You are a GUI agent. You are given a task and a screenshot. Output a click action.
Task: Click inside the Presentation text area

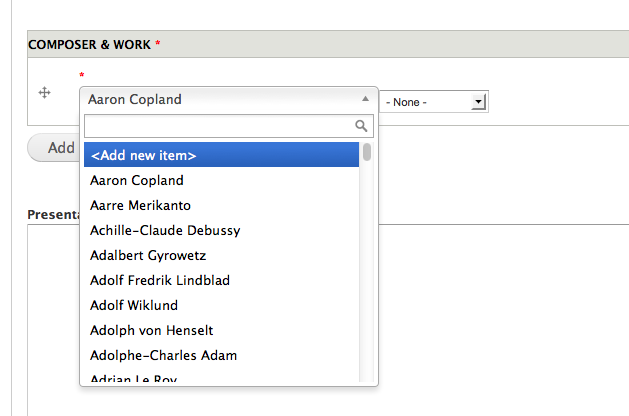click(x=500, y=320)
